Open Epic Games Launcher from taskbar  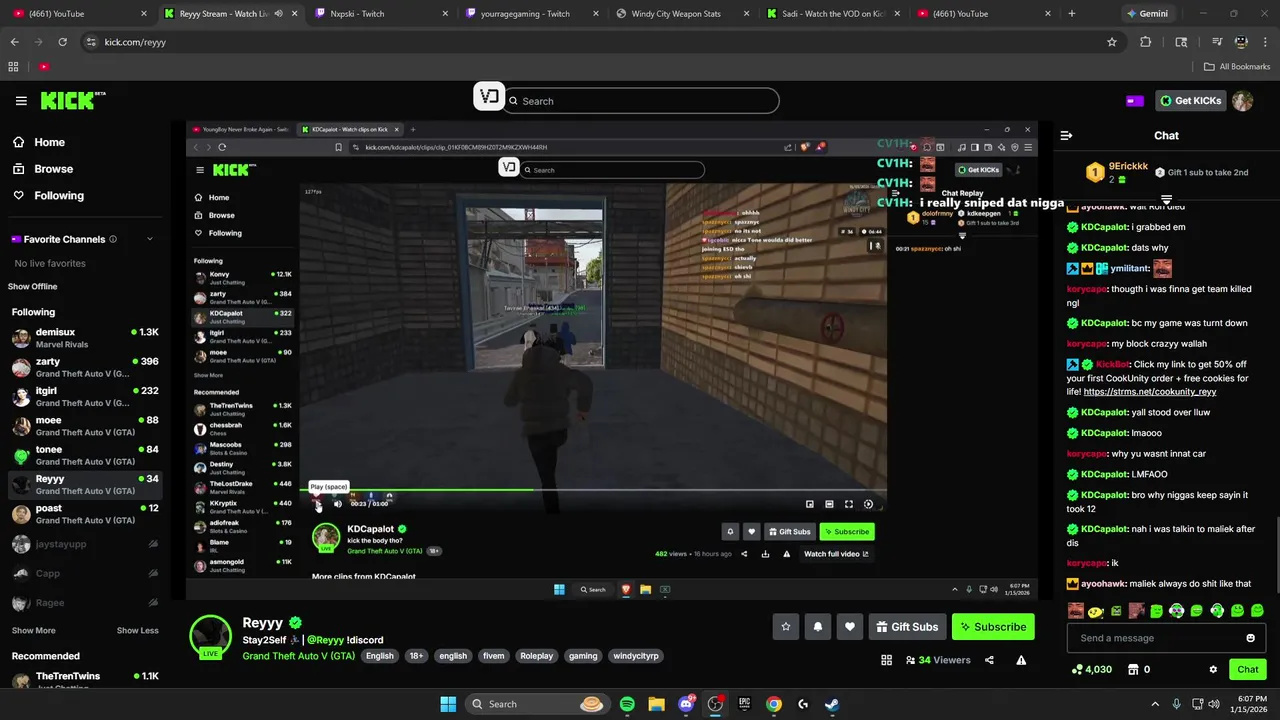pos(744,704)
